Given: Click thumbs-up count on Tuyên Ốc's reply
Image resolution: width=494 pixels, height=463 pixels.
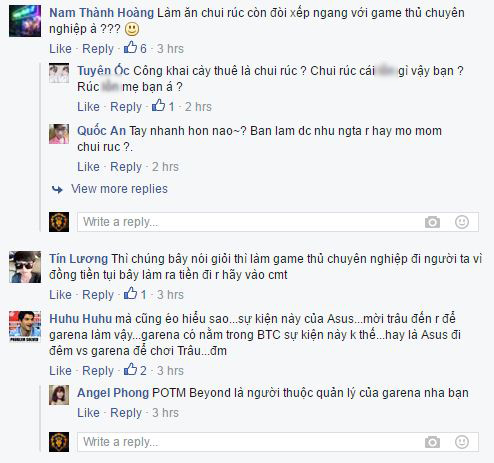Looking at the screenshot, I should (x=163, y=106).
